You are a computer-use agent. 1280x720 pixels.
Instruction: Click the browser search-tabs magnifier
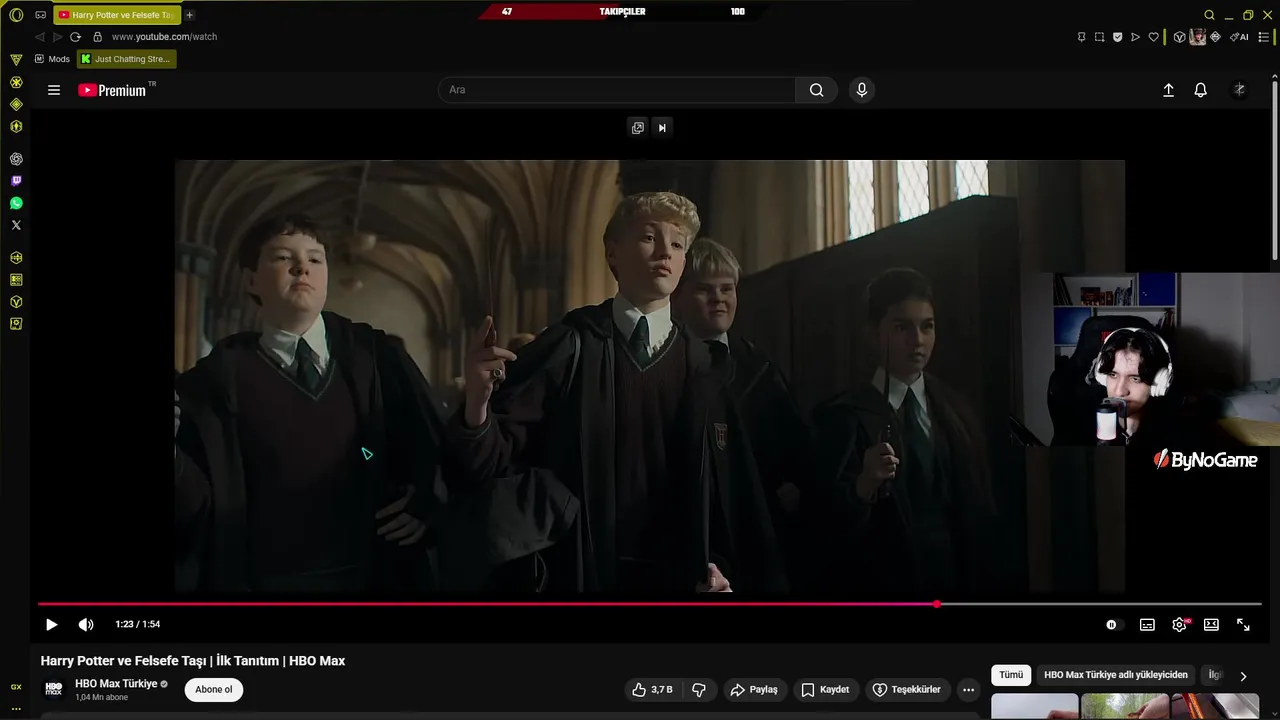pyautogui.click(x=1209, y=15)
